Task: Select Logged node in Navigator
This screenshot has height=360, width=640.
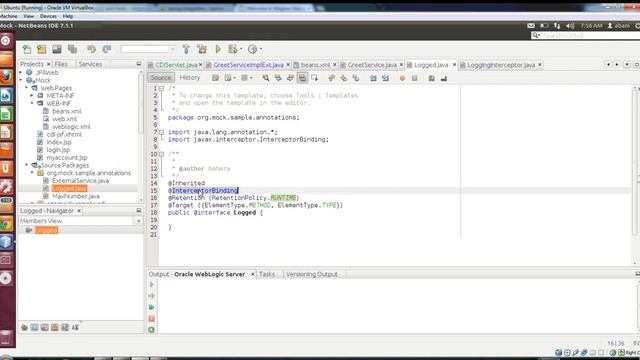Action: click(x=46, y=230)
